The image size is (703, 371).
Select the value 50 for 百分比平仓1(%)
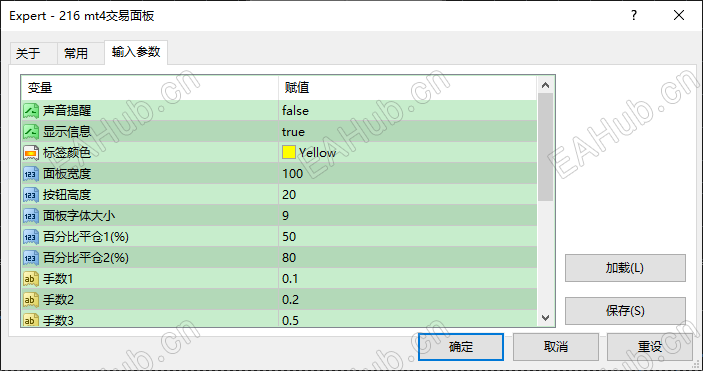click(289, 236)
